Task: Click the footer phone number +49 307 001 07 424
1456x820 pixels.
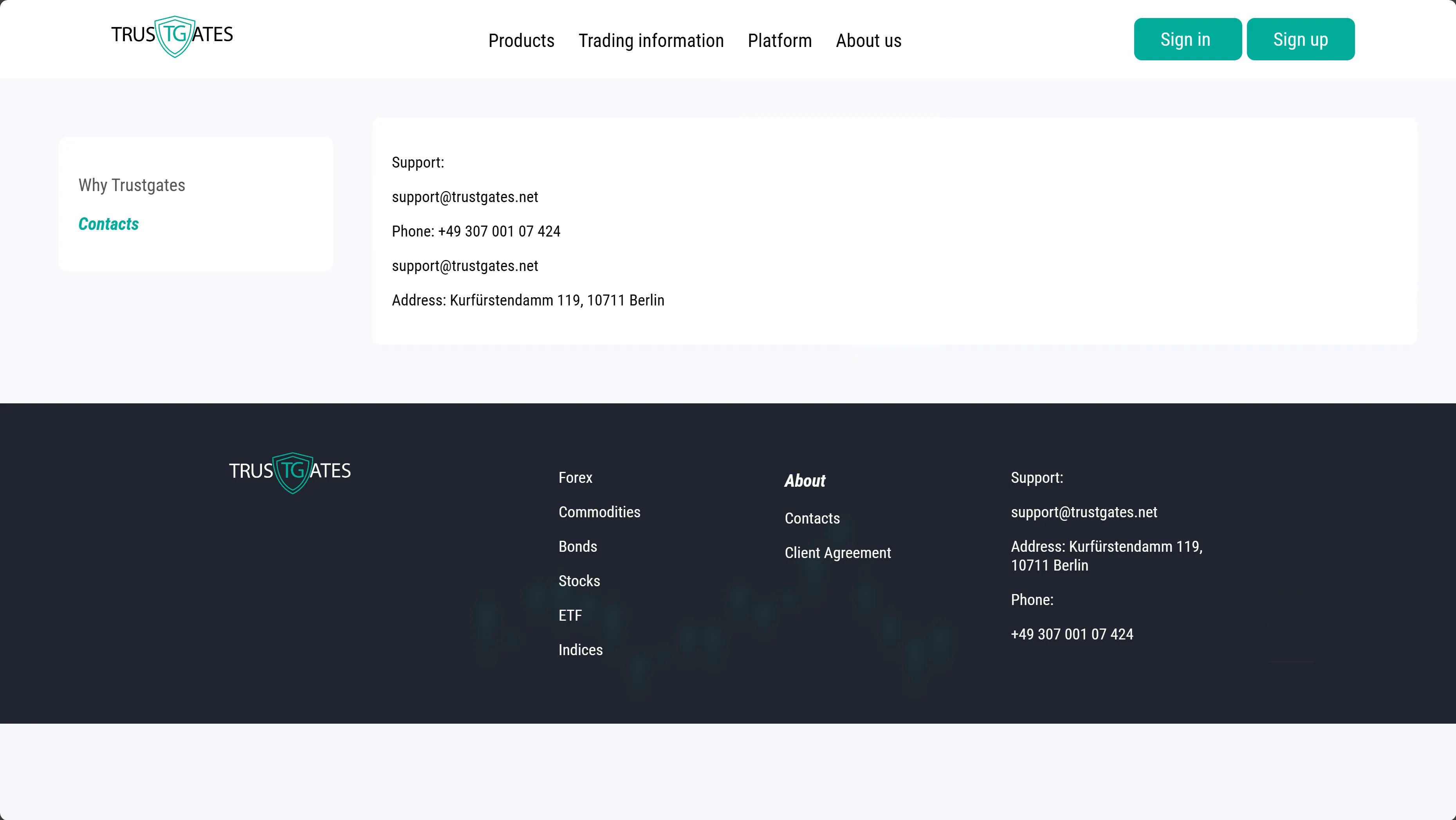Action: pos(1072,634)
